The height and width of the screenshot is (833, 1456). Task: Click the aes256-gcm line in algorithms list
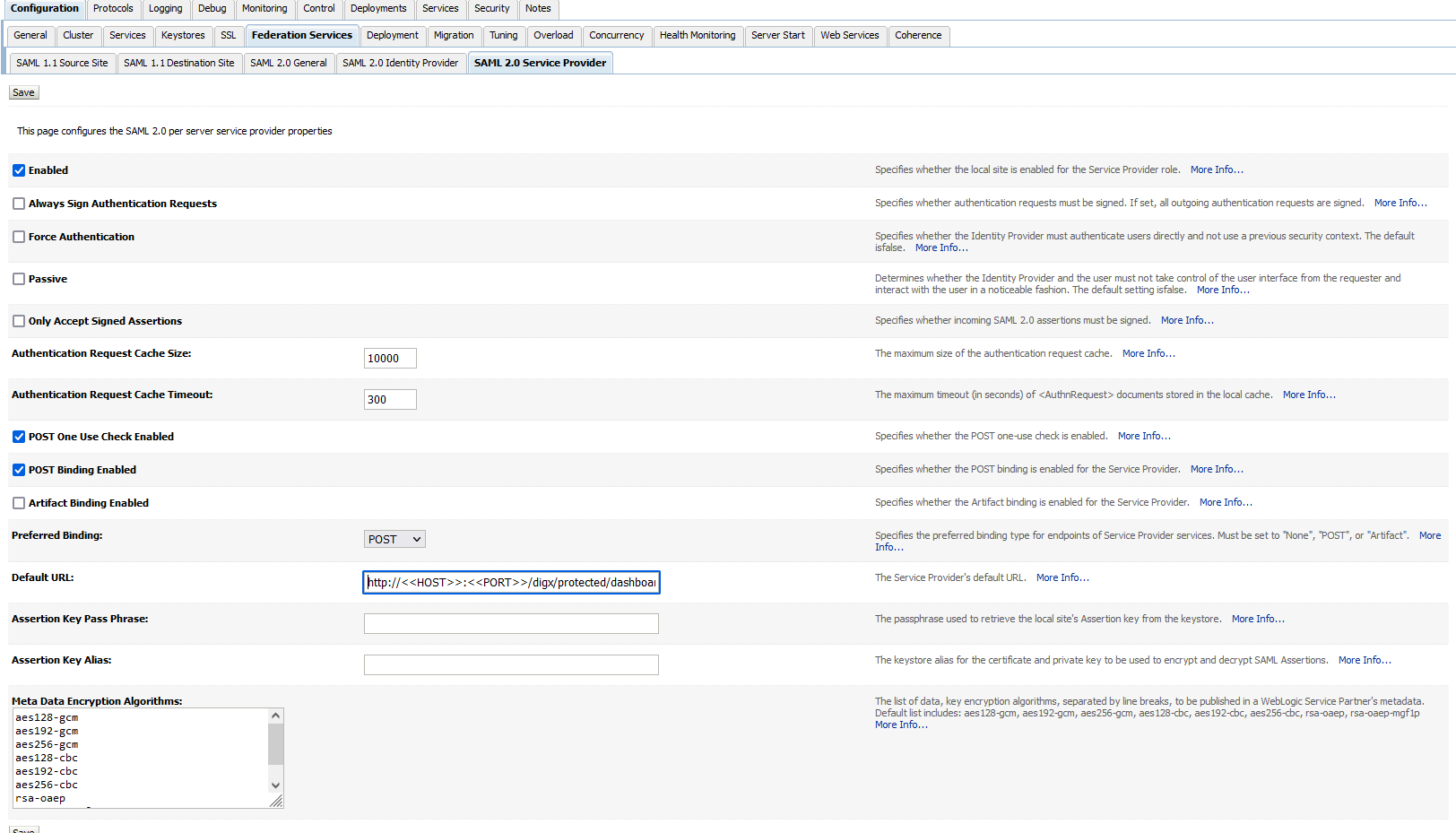[47, 745]
